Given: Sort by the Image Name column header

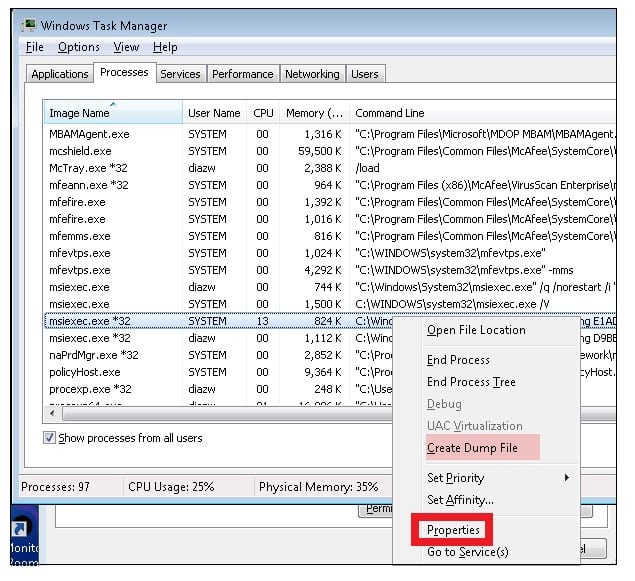Looking at the screenshot, I should point(113,113).
